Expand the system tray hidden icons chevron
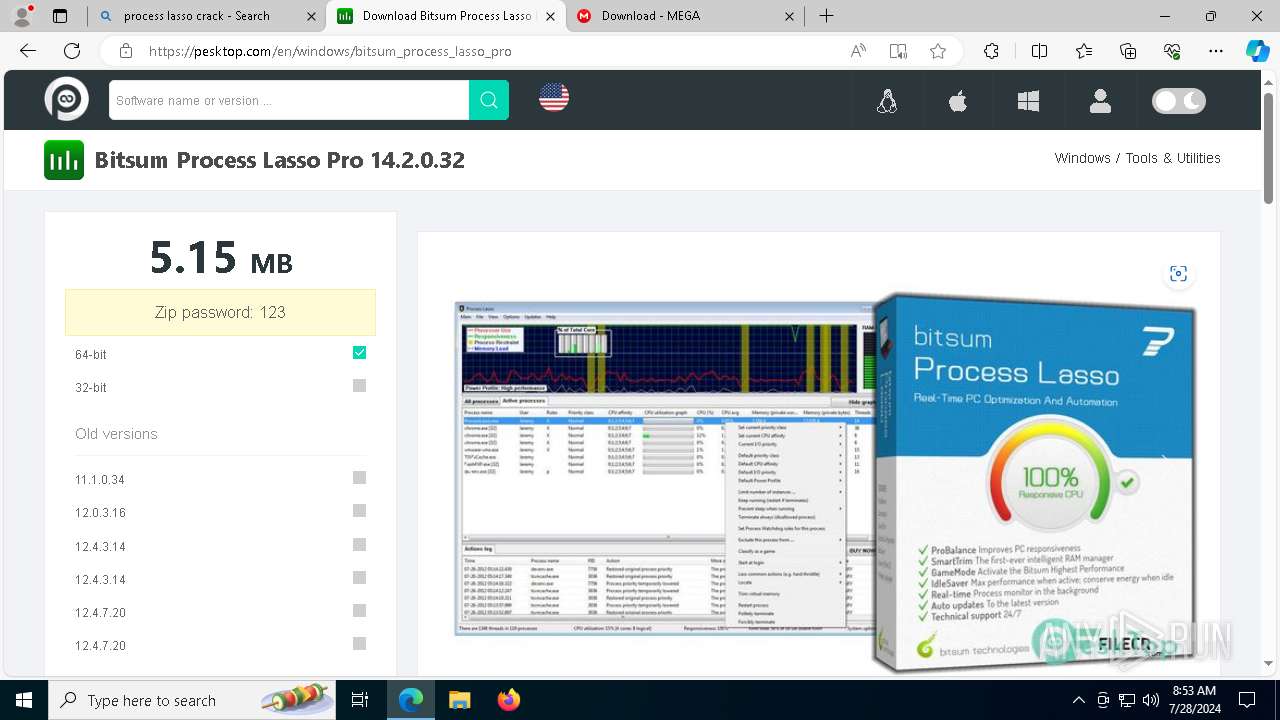 pos(1078,700)
